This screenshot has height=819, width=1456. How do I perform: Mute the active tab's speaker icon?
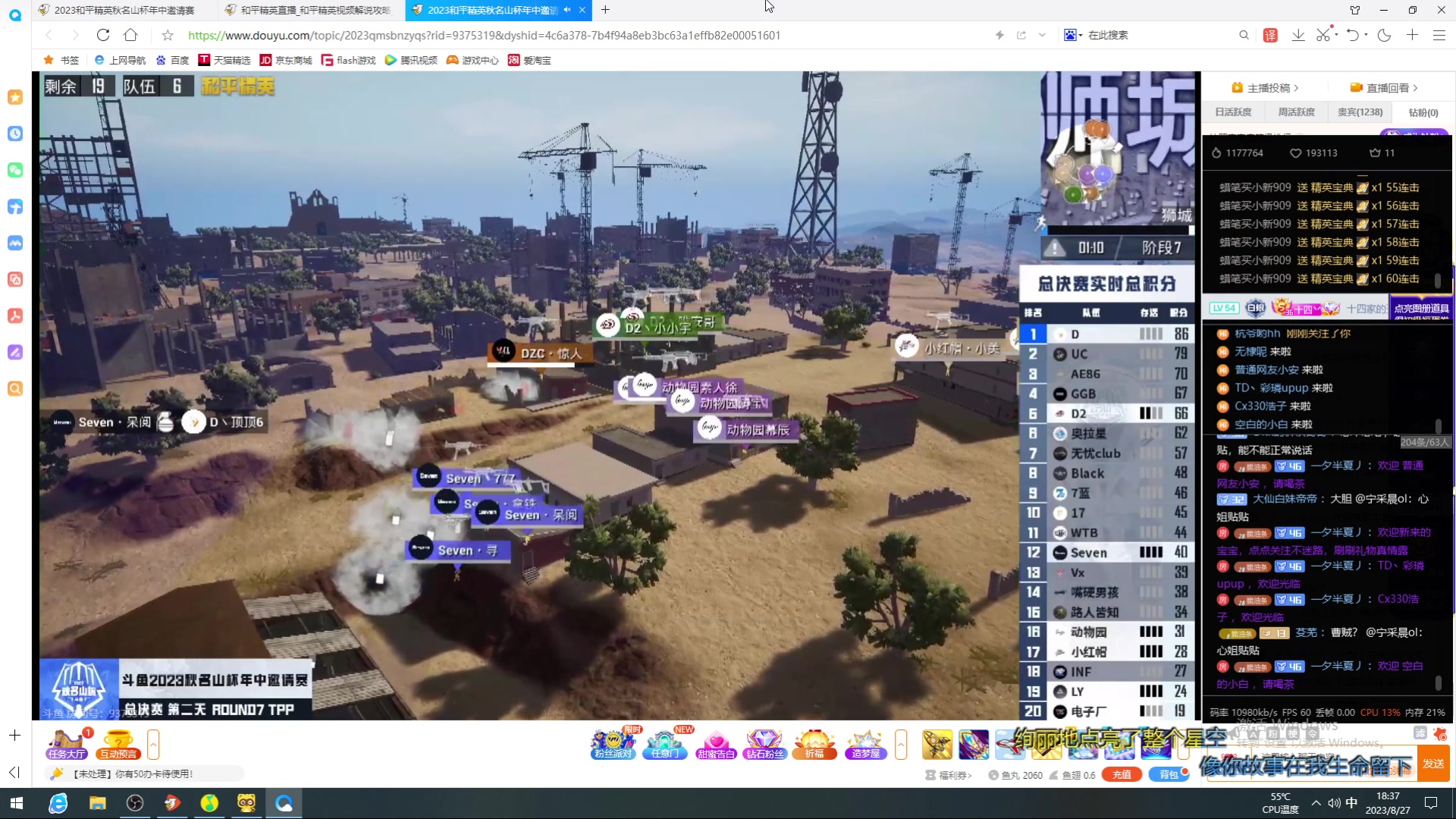click(x=567, y=10)
